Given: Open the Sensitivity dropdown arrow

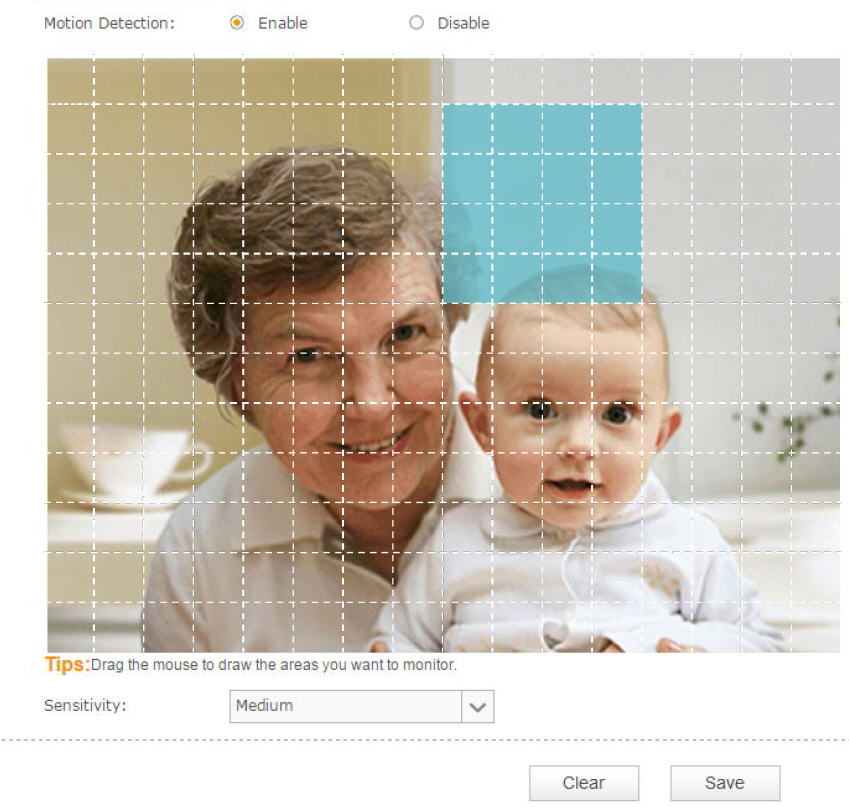Looking at the screenshot, I should click(478, 706).
